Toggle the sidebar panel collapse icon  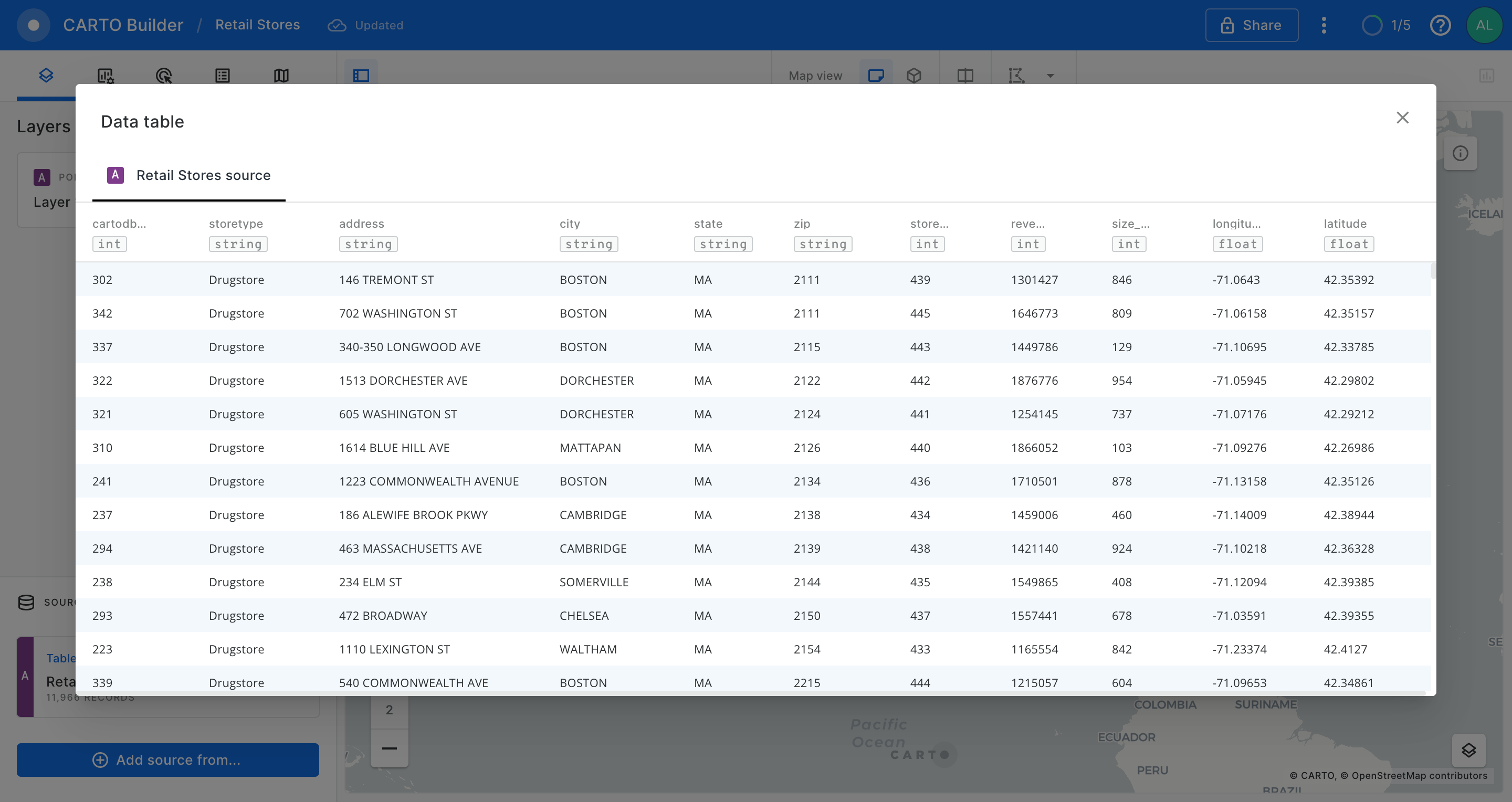coord(361,75)
